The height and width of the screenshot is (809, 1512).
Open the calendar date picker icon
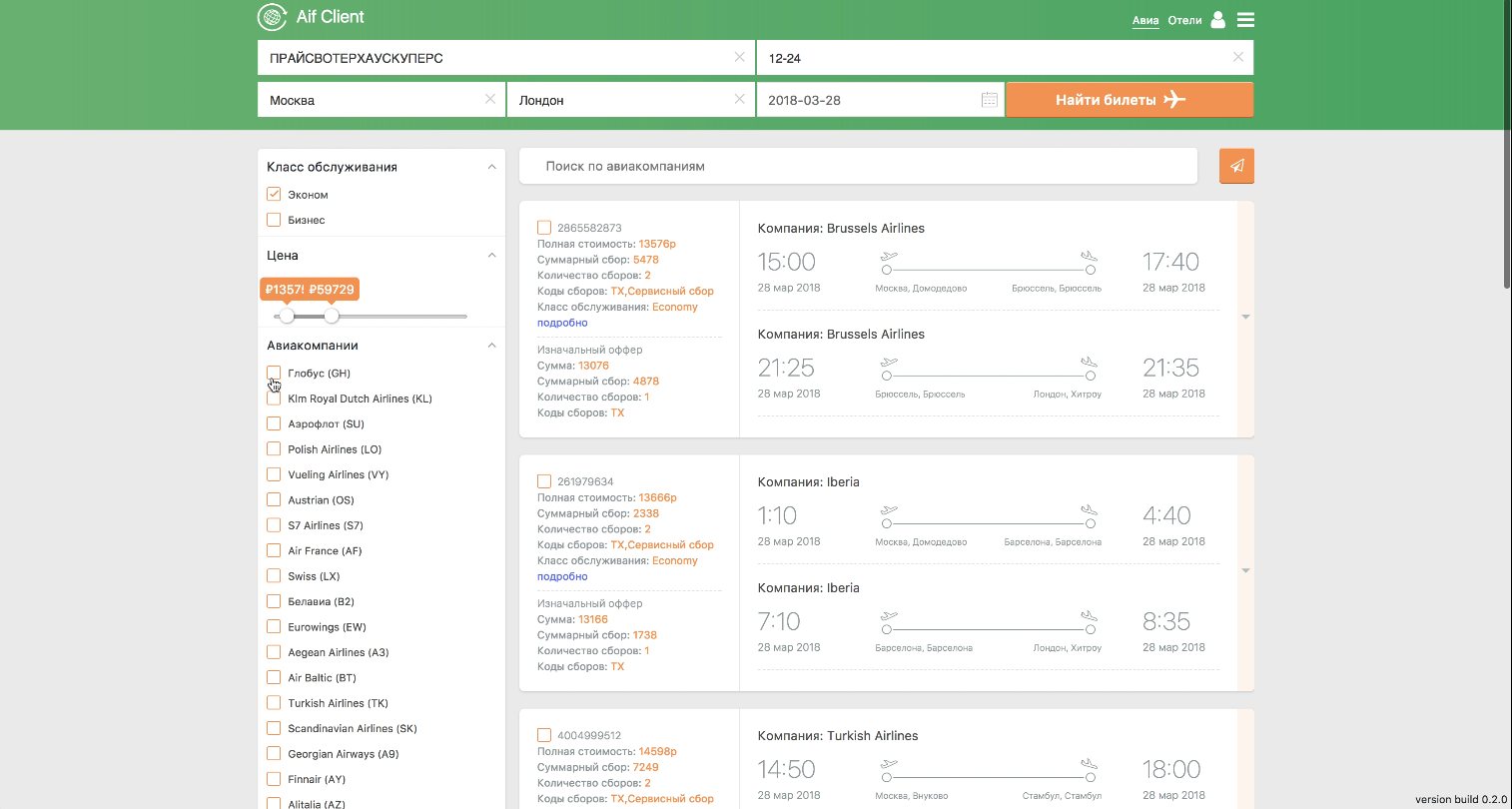(x=989, y=100)
